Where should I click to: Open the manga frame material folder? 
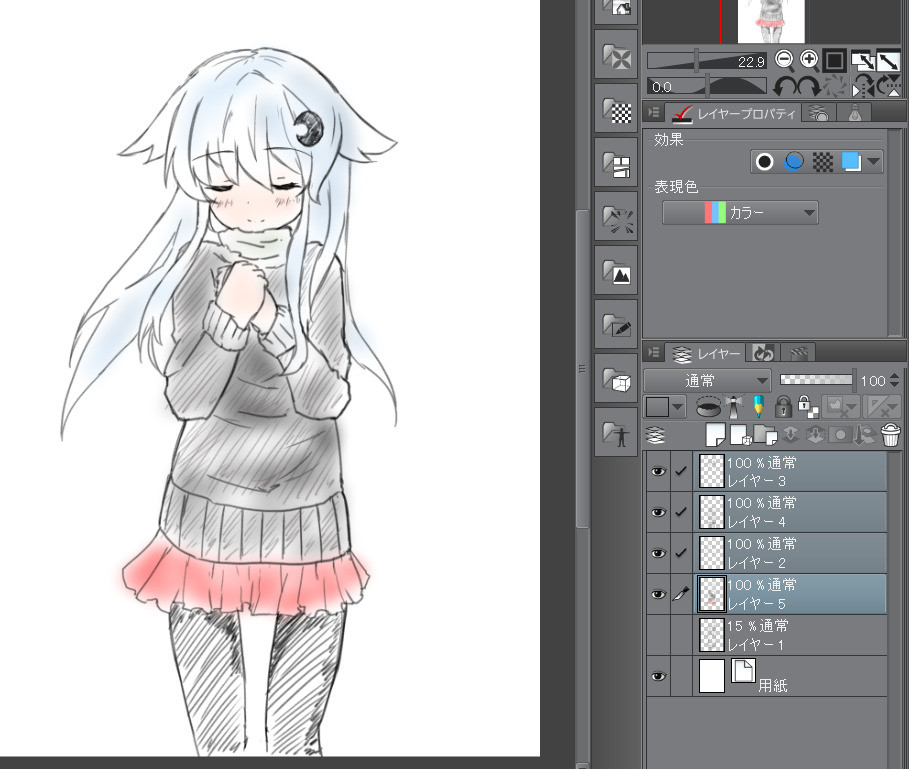[616, 163]
